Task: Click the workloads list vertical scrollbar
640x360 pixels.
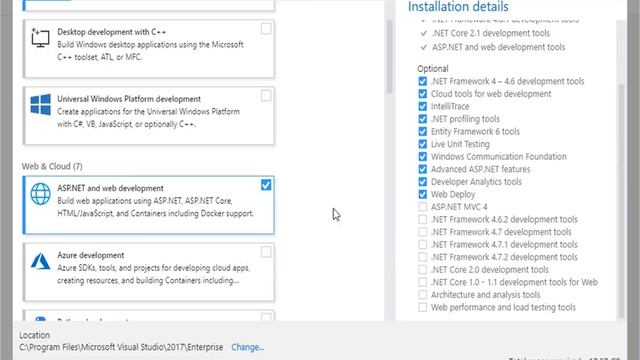Action: coord(389,56)
